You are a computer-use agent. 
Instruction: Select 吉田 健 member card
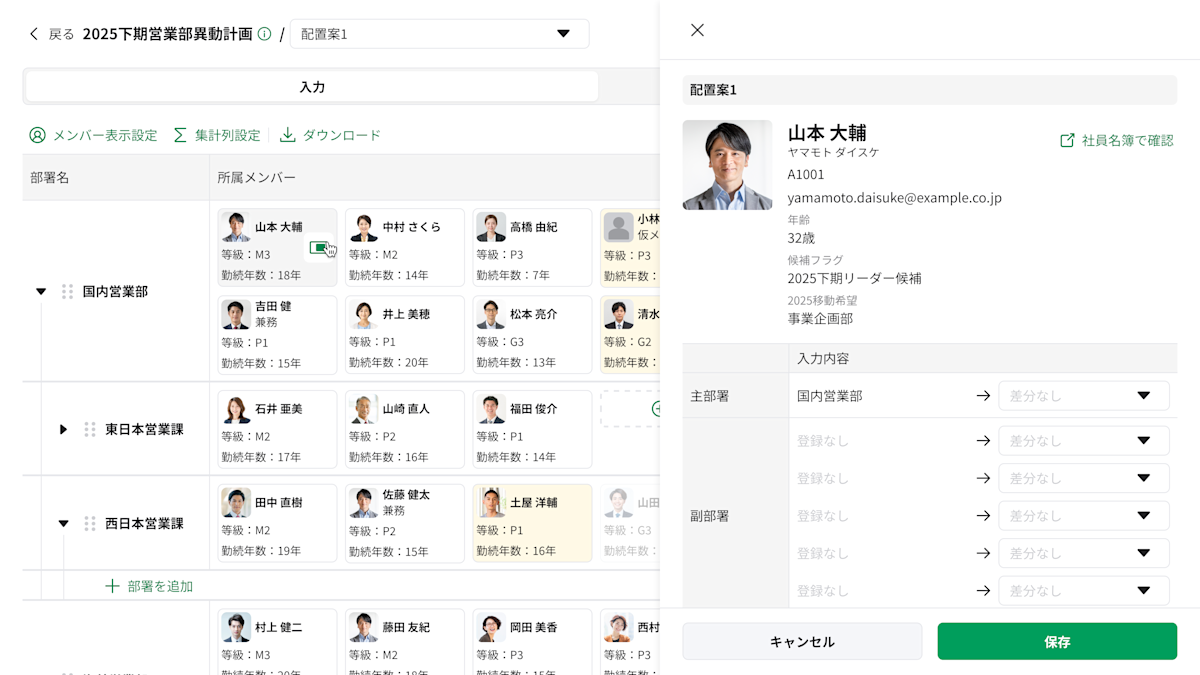pos(277,335)
